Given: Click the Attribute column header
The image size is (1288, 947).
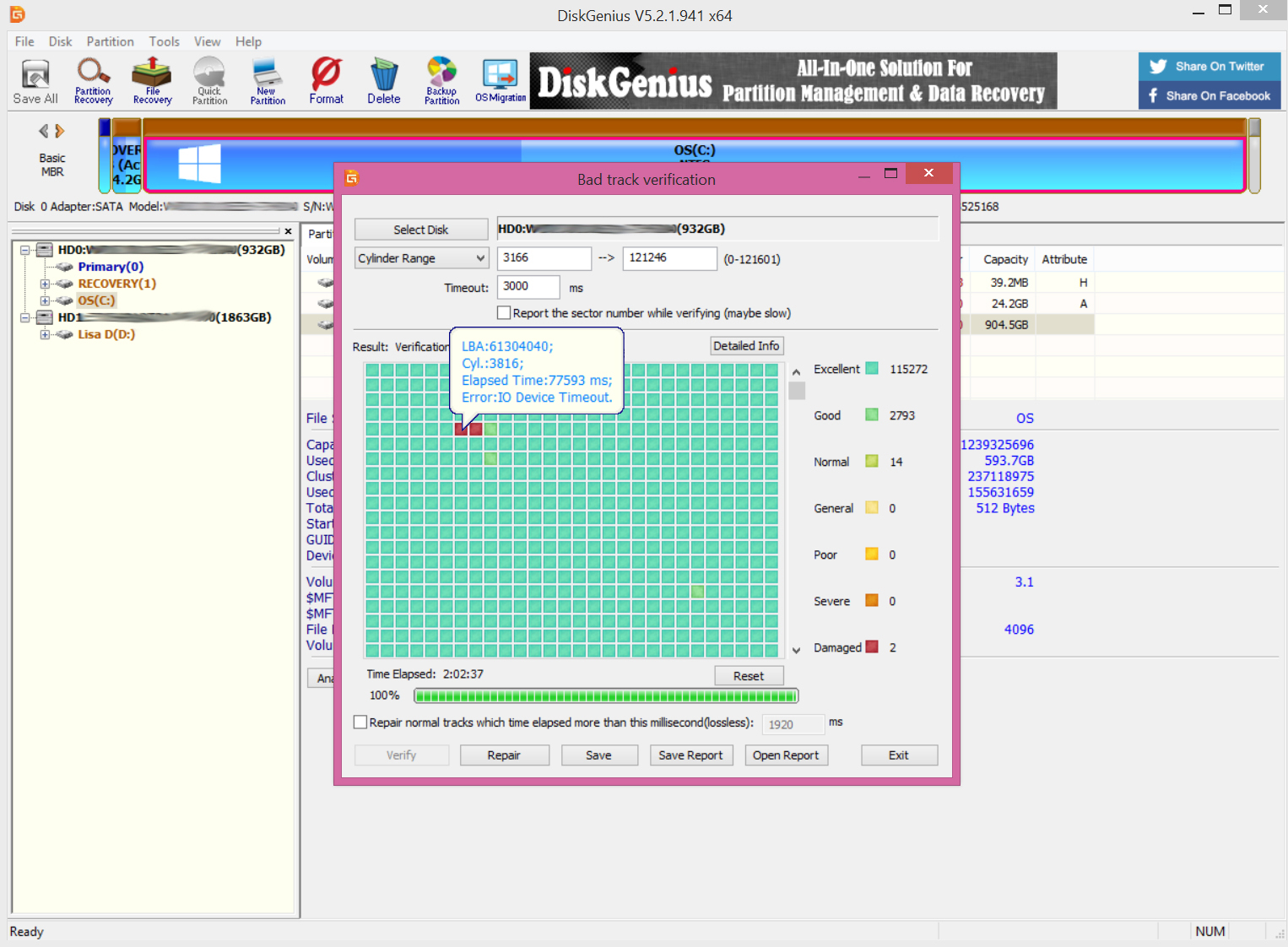Looking at the screenshot, I should click(1064, 259).
